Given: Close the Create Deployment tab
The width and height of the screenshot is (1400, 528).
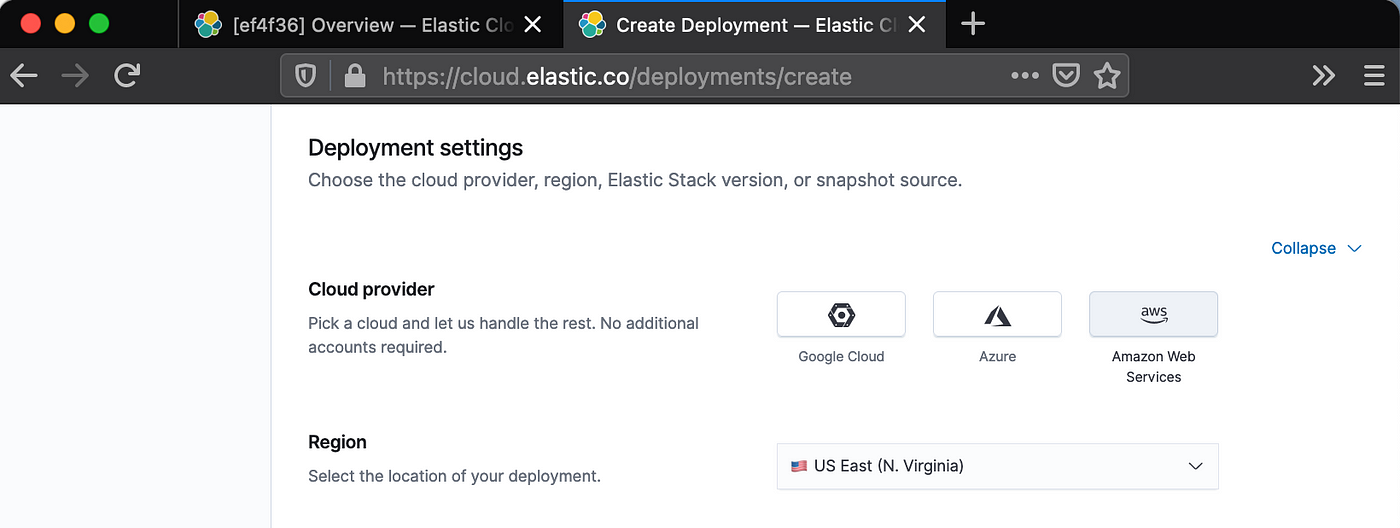Looking at the screenshot, I should 917,24.
